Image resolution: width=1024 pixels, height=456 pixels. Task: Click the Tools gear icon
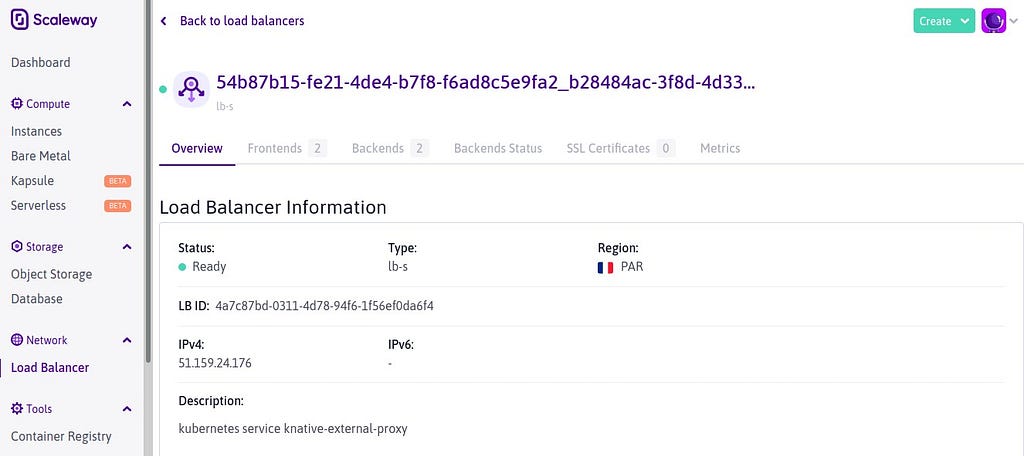[17, 408]
